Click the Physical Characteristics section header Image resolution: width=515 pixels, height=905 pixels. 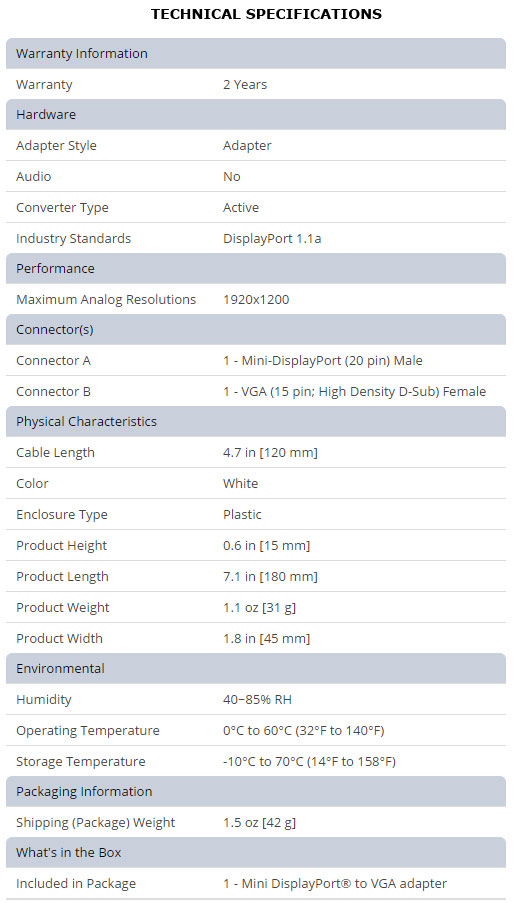point(256,421)
